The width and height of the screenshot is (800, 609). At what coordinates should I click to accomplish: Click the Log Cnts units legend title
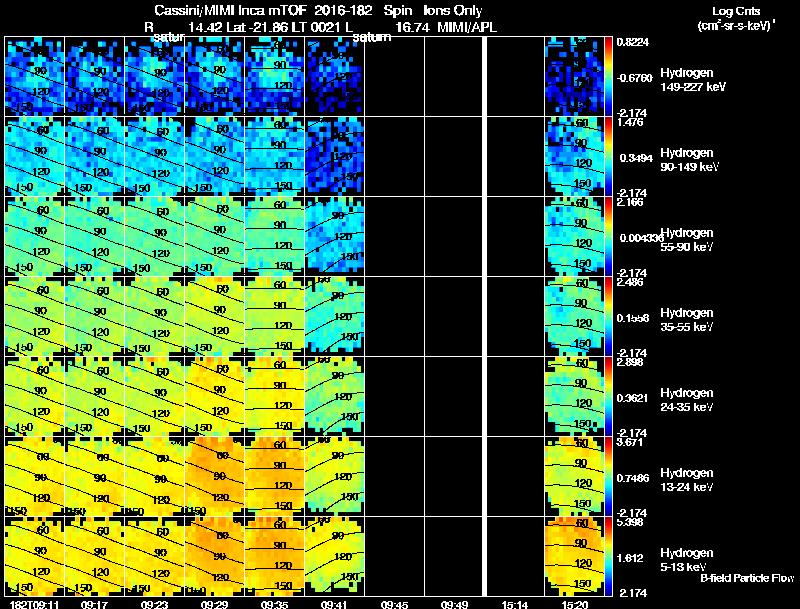pyautogui.click(x=736, y=18)
